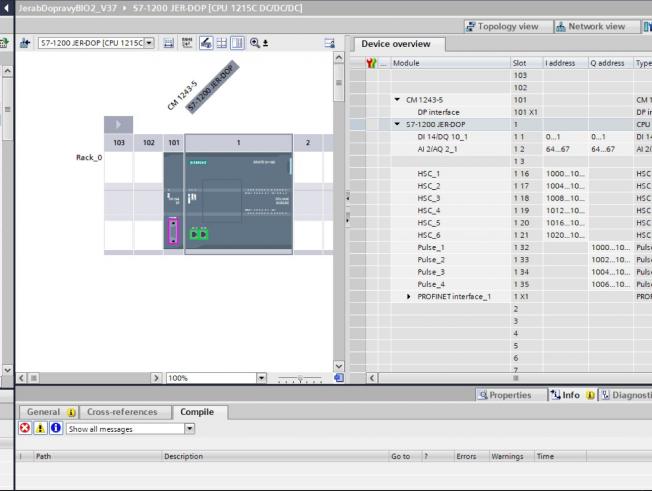Click the Description column header in Compile
This screenshot has height=491, width=652.
point(274,456)
